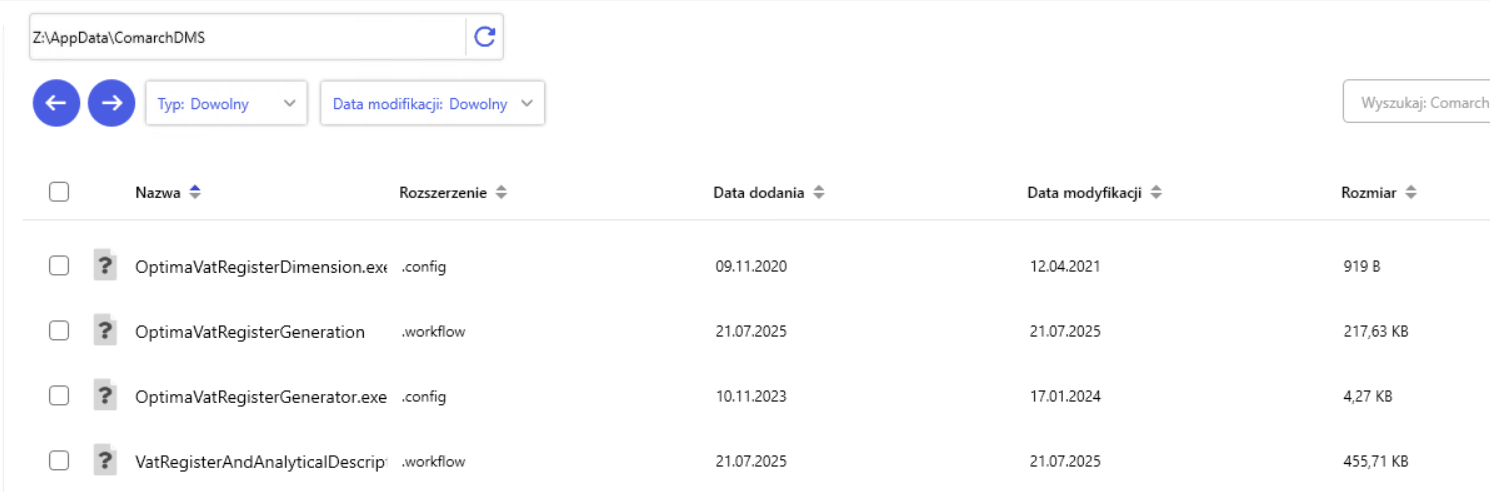Sort by the Rozszerzenie column header
Image resolution: width=1490 pixels, height=492 pixels.
pyautogui.click(x=443, y=193)
